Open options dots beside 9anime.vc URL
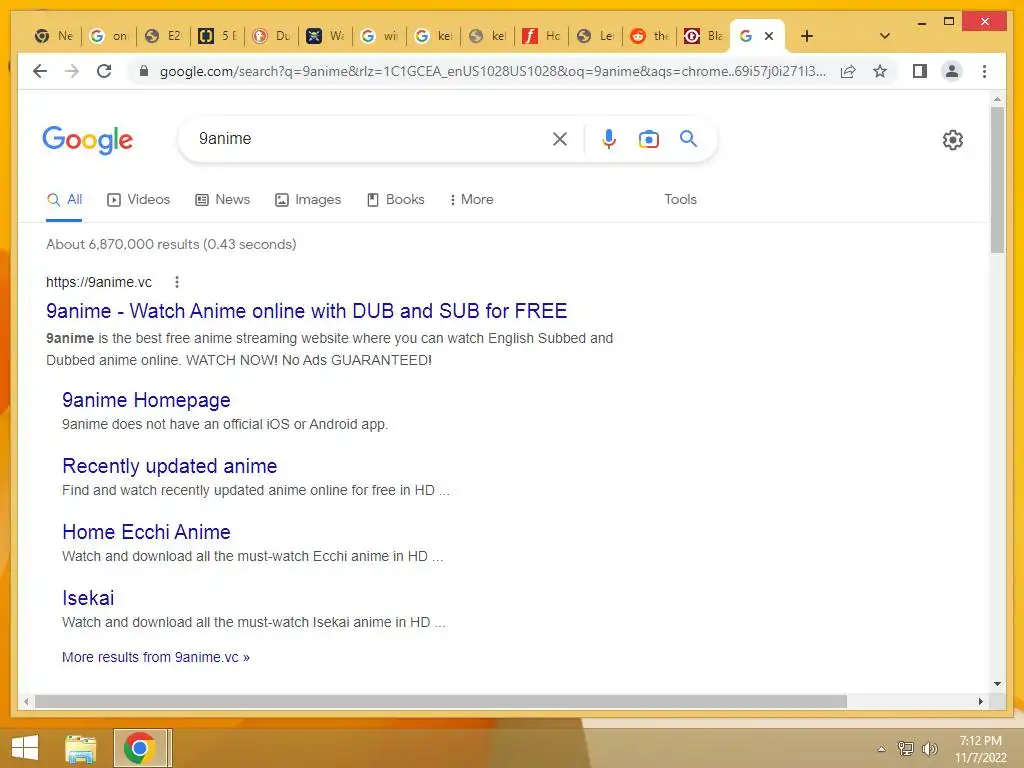The width and height of the screenshot is (1024, 768). [176, 282]
